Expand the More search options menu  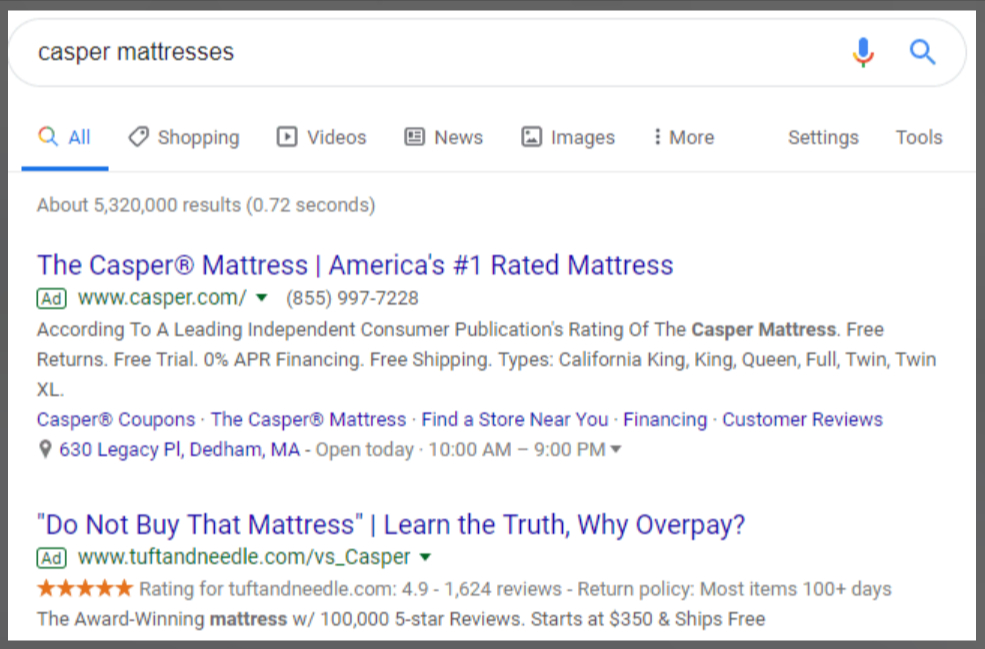(683, 138)
